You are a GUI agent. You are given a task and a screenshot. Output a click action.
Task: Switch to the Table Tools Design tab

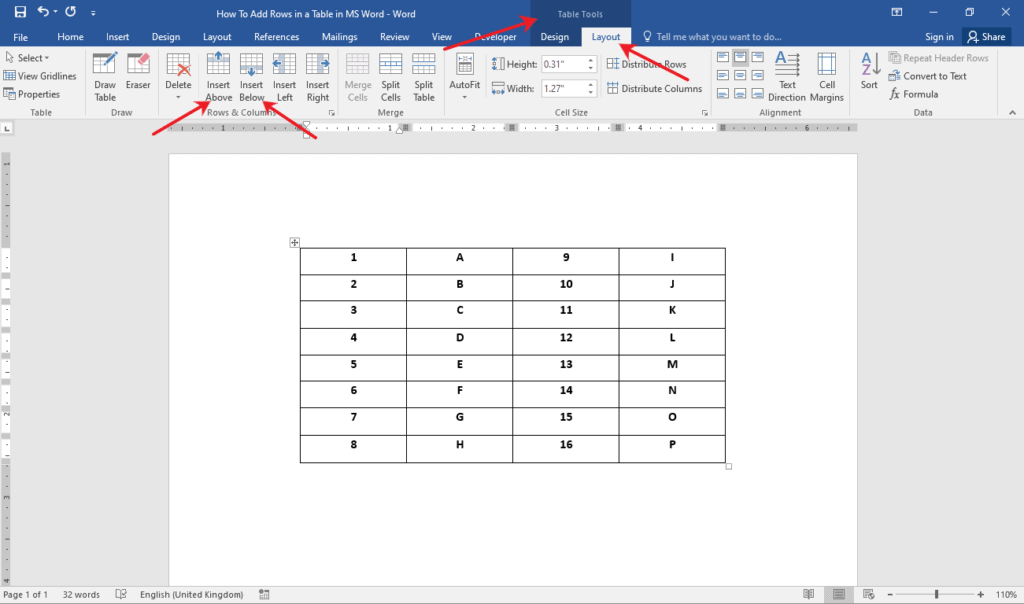[x=554, y=37]
